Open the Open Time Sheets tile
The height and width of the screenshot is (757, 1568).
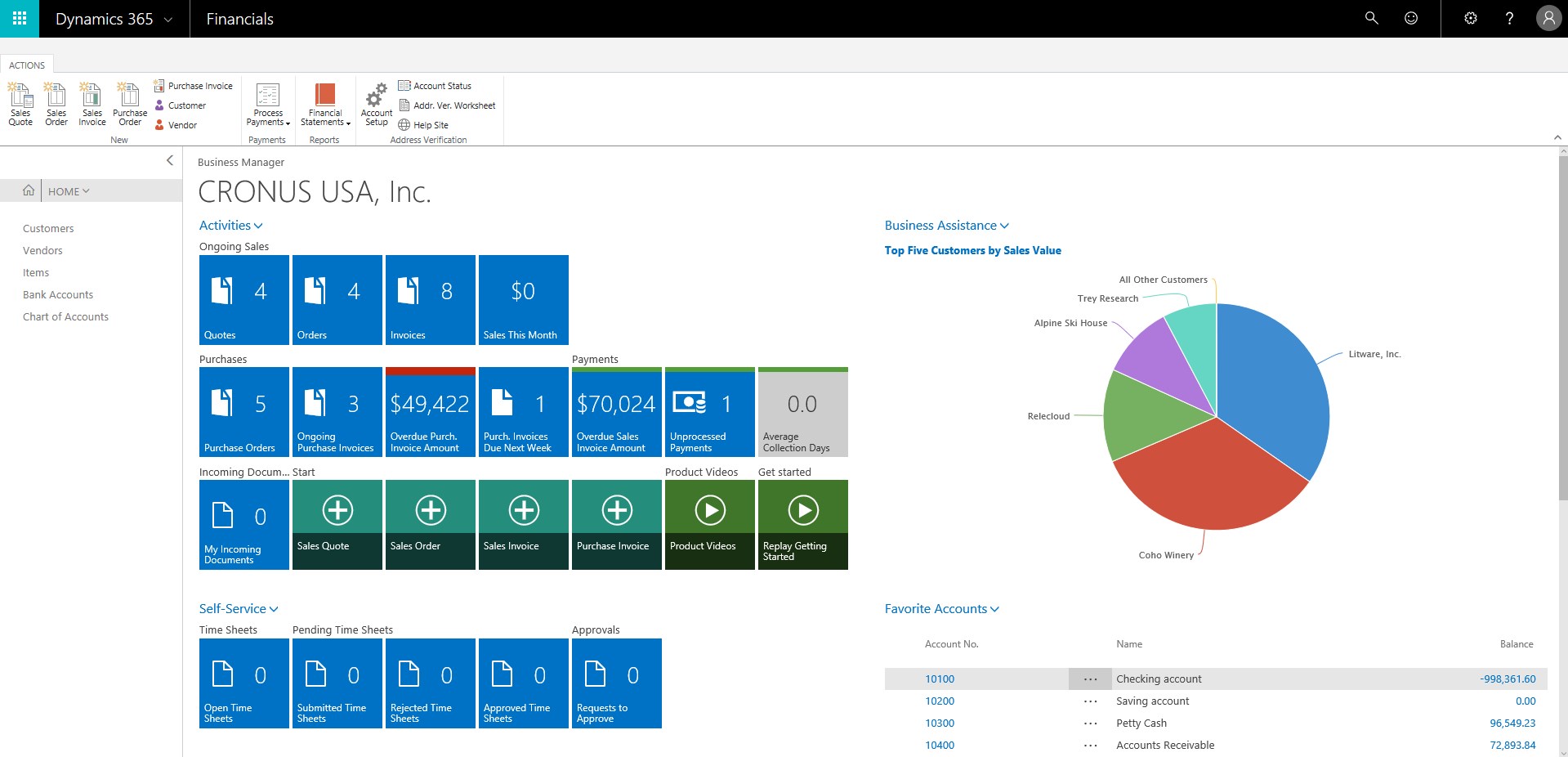click(244, 683)
